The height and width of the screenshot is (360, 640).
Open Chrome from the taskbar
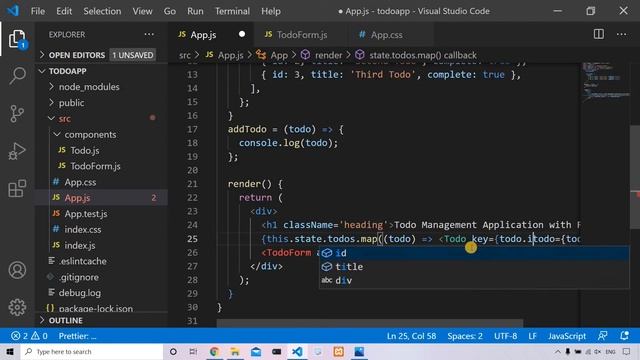[x=214, y=351]
